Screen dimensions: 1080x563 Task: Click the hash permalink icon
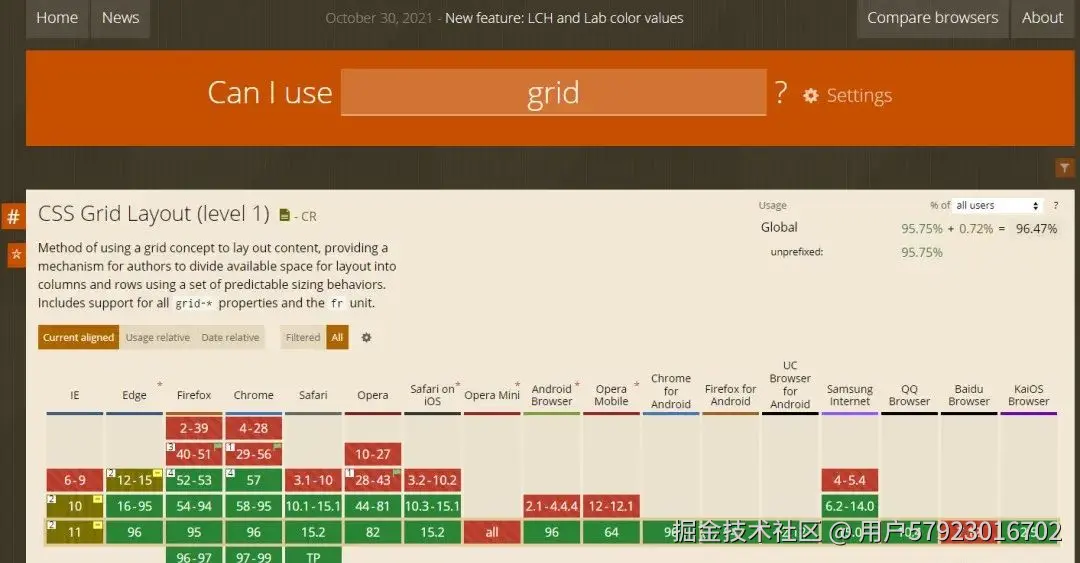pos(13,217)
